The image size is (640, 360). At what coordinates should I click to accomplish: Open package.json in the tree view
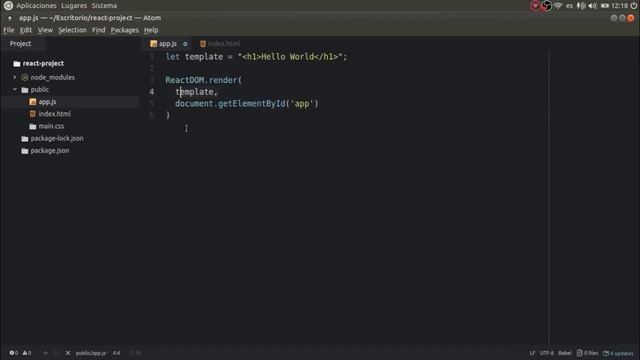point(50,151)
